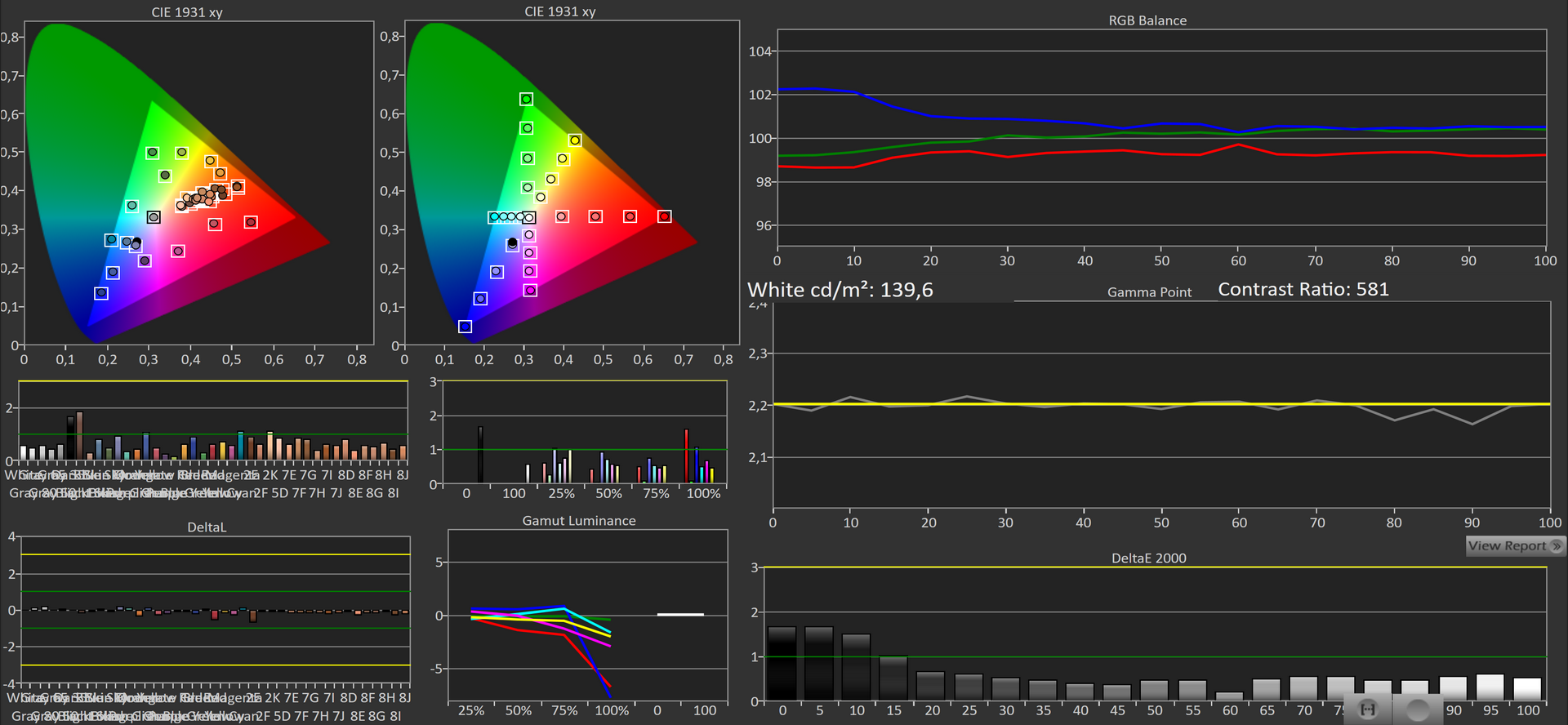This screenshot has height=725, width=1568.
Task: Click the DeltaE 2000 bar at 0
Action: [x=782, y=663]
